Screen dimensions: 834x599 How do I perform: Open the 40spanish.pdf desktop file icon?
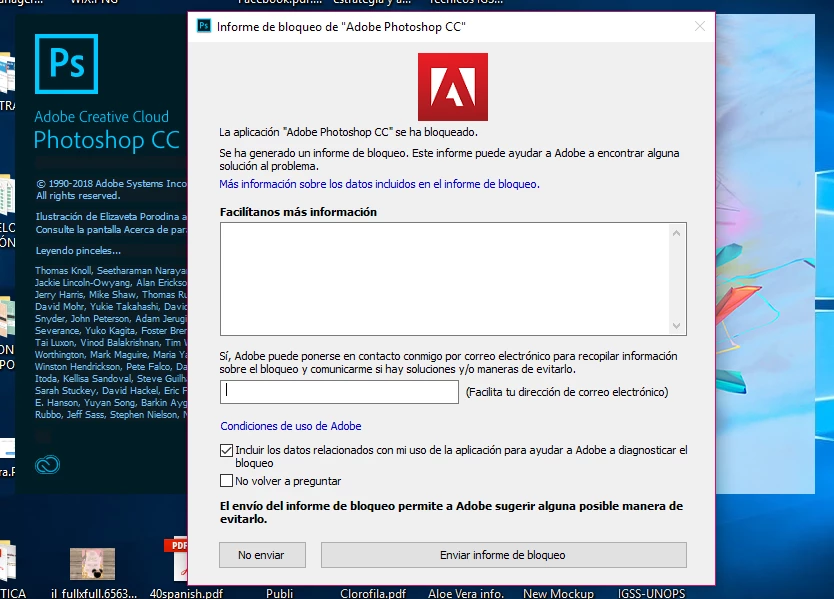pyautogui.click(x=178, y=559)
